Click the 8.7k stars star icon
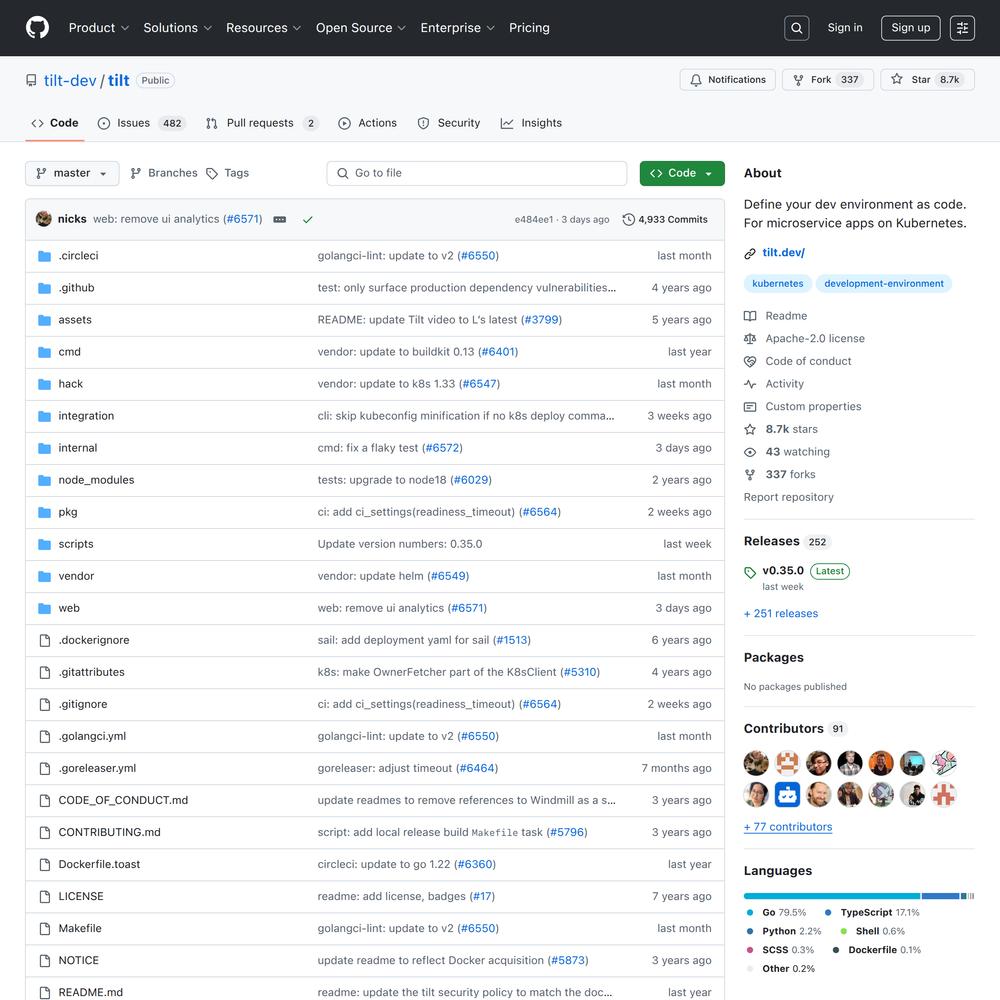This screenshot has height=1000, width=1000. click(750, 429)
